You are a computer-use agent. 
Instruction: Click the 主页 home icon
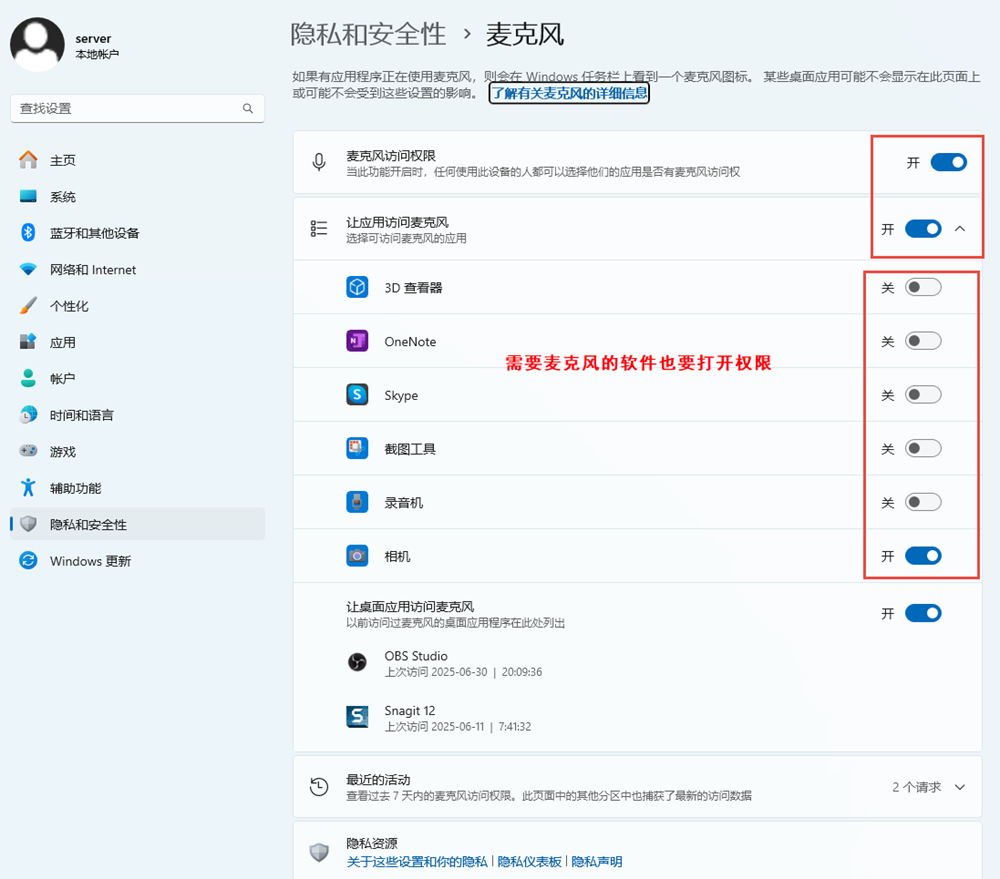coord(28,160)
